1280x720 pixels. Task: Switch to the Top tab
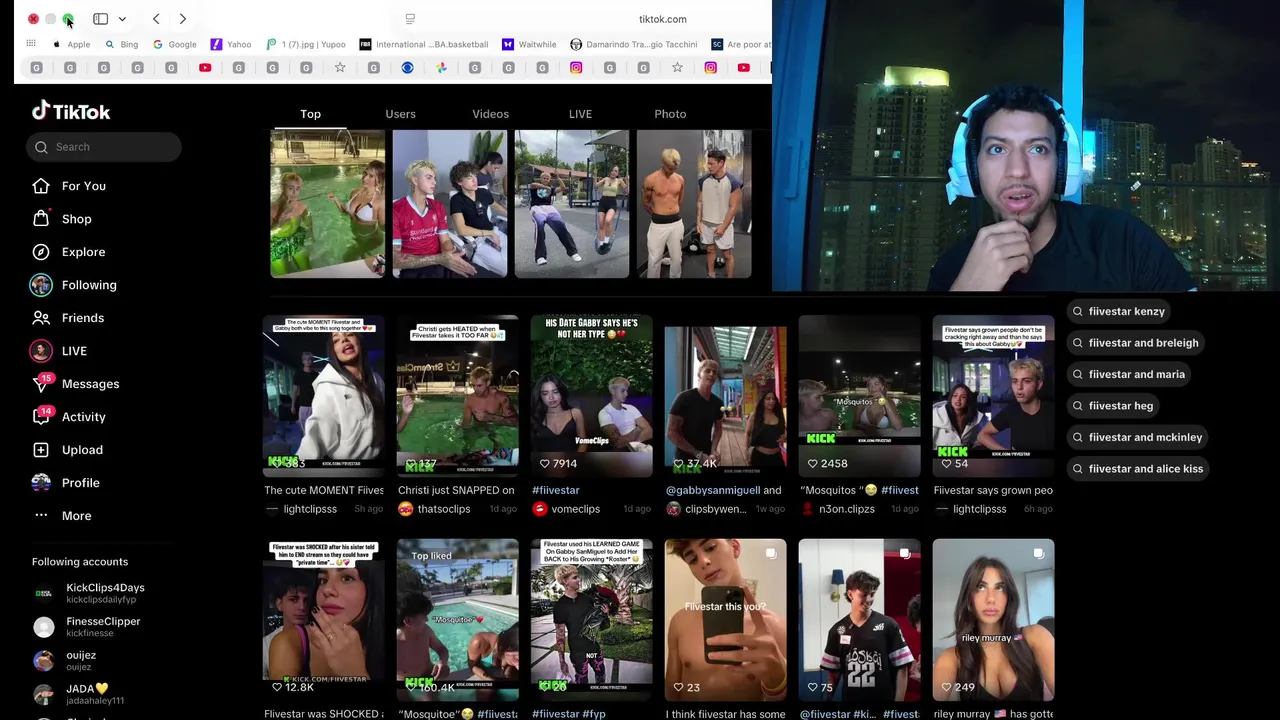click(x=310, y=114)
